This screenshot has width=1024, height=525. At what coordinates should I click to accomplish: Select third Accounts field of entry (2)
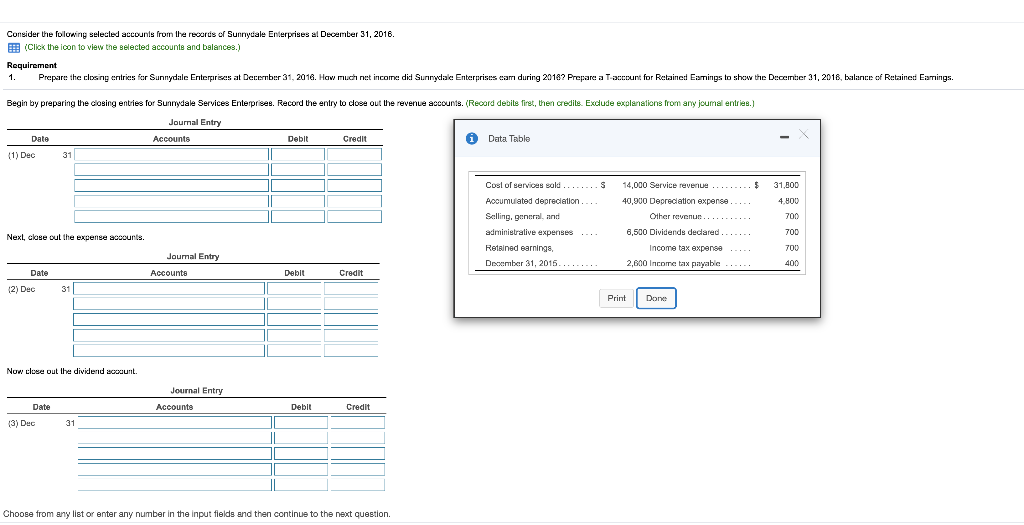pos(169,319)
